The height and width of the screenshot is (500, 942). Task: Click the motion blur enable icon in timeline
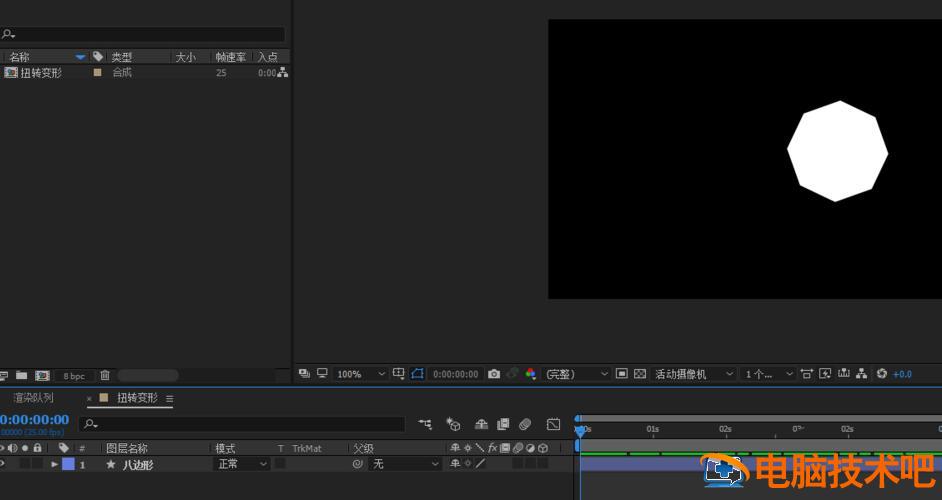(x=525, y=425)
